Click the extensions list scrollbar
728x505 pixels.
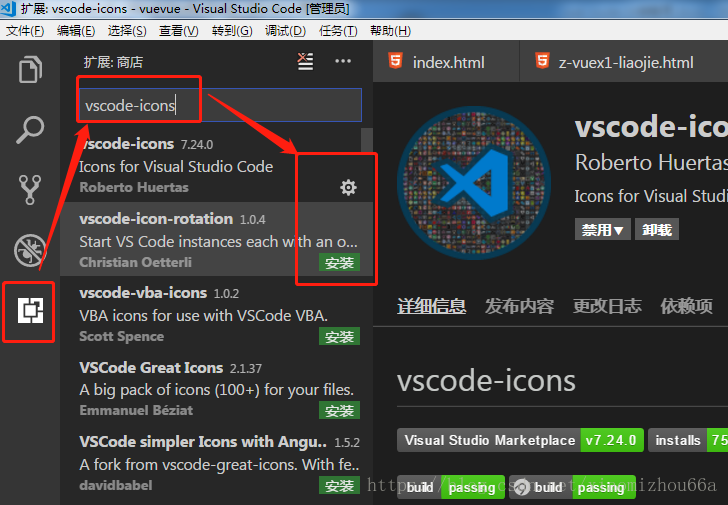pyautogui.click(x=367, y=139)
